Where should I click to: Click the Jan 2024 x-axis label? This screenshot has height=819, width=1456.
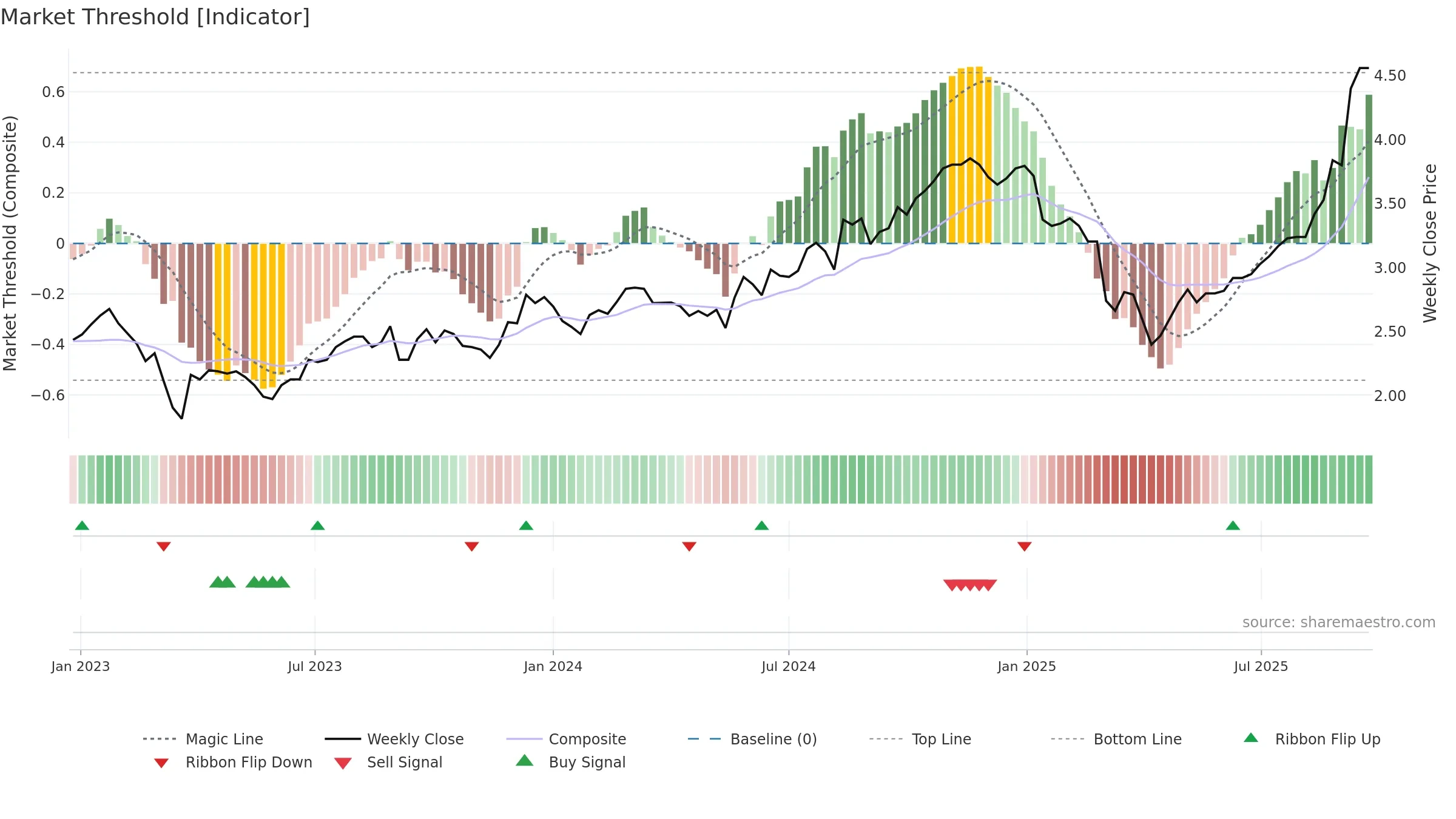[x=553, y=666]
